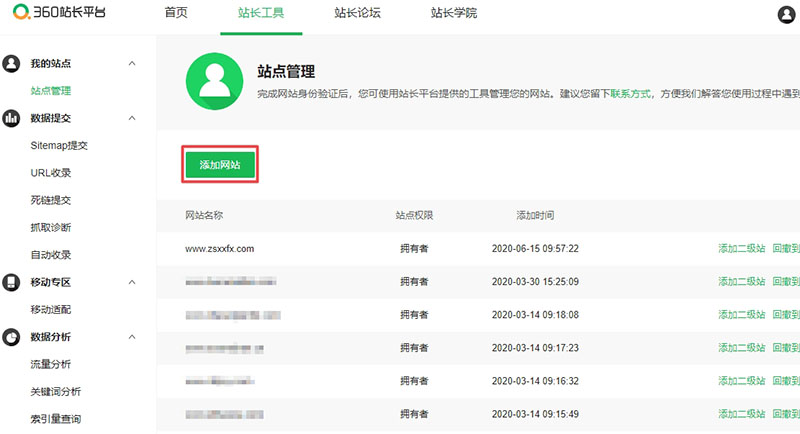Collapse the 数据分析 section chevron
Image resolution: width=800 pixels, height=434 pixels.
132,337
